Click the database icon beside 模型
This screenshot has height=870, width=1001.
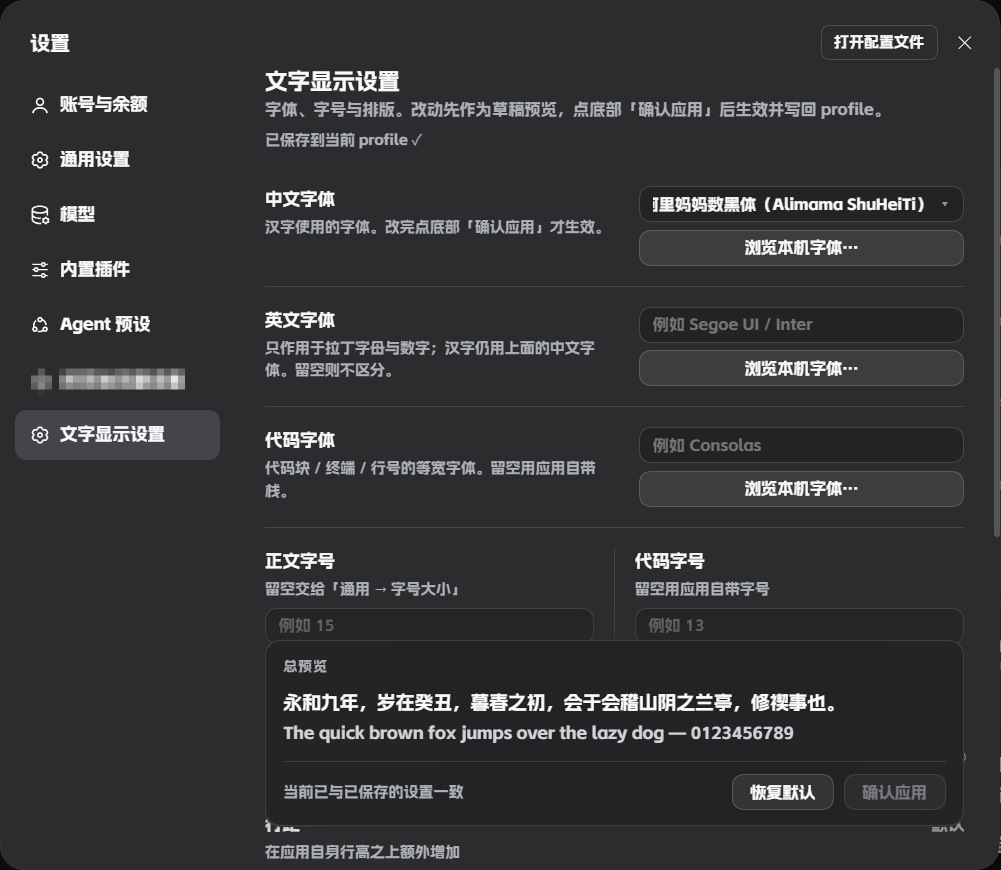(40, 215)
